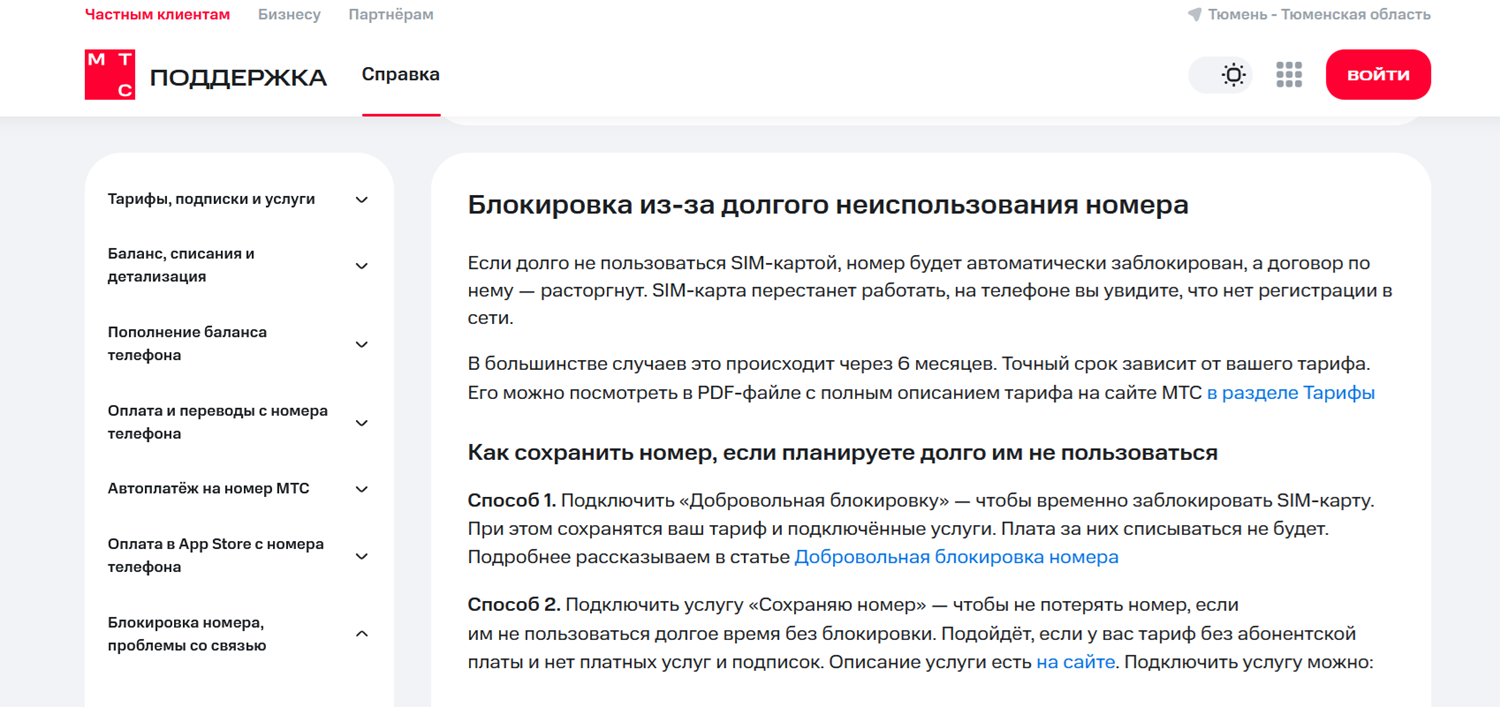Image resolution: width=1500 pixels, height=707 pixels.
Task: Select Частным клиентам in top menu
Action: (x=157, y=15)
